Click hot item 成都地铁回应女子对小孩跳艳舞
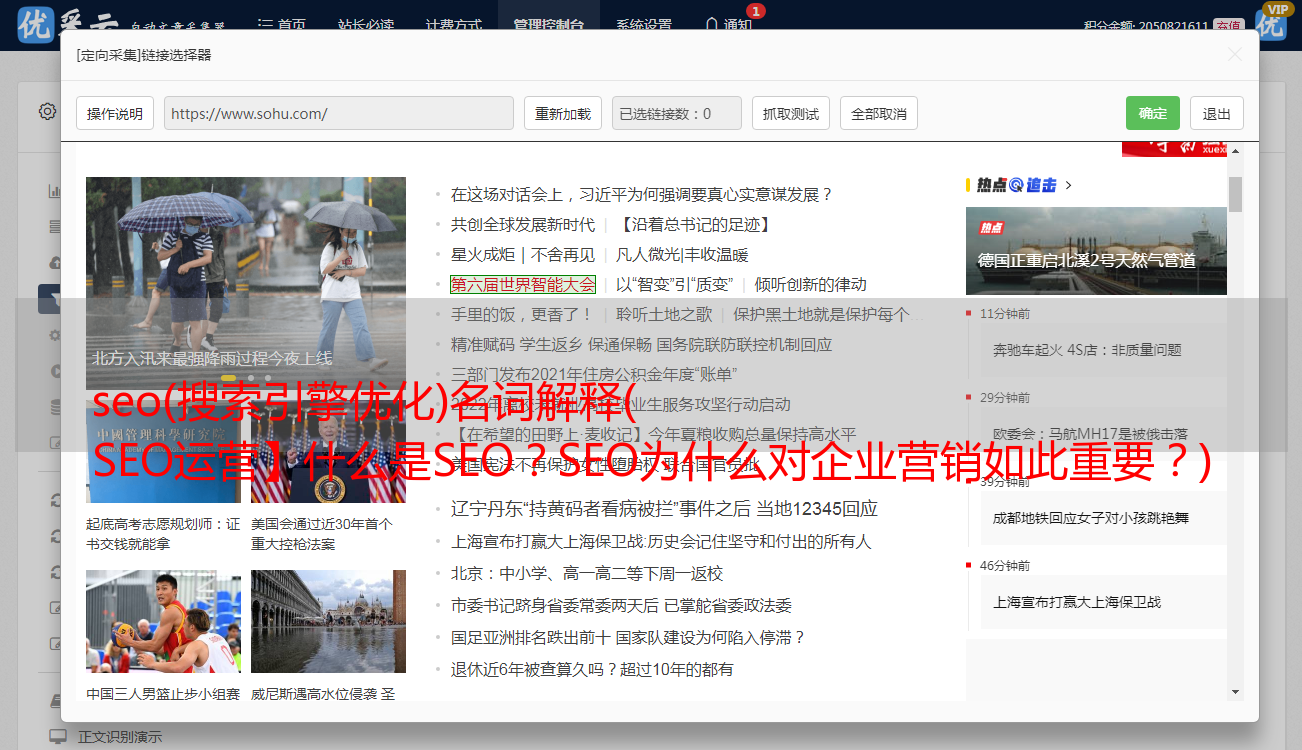Image resolution: width=1302 pixels, height=750 pixels. pos(1091,518)
